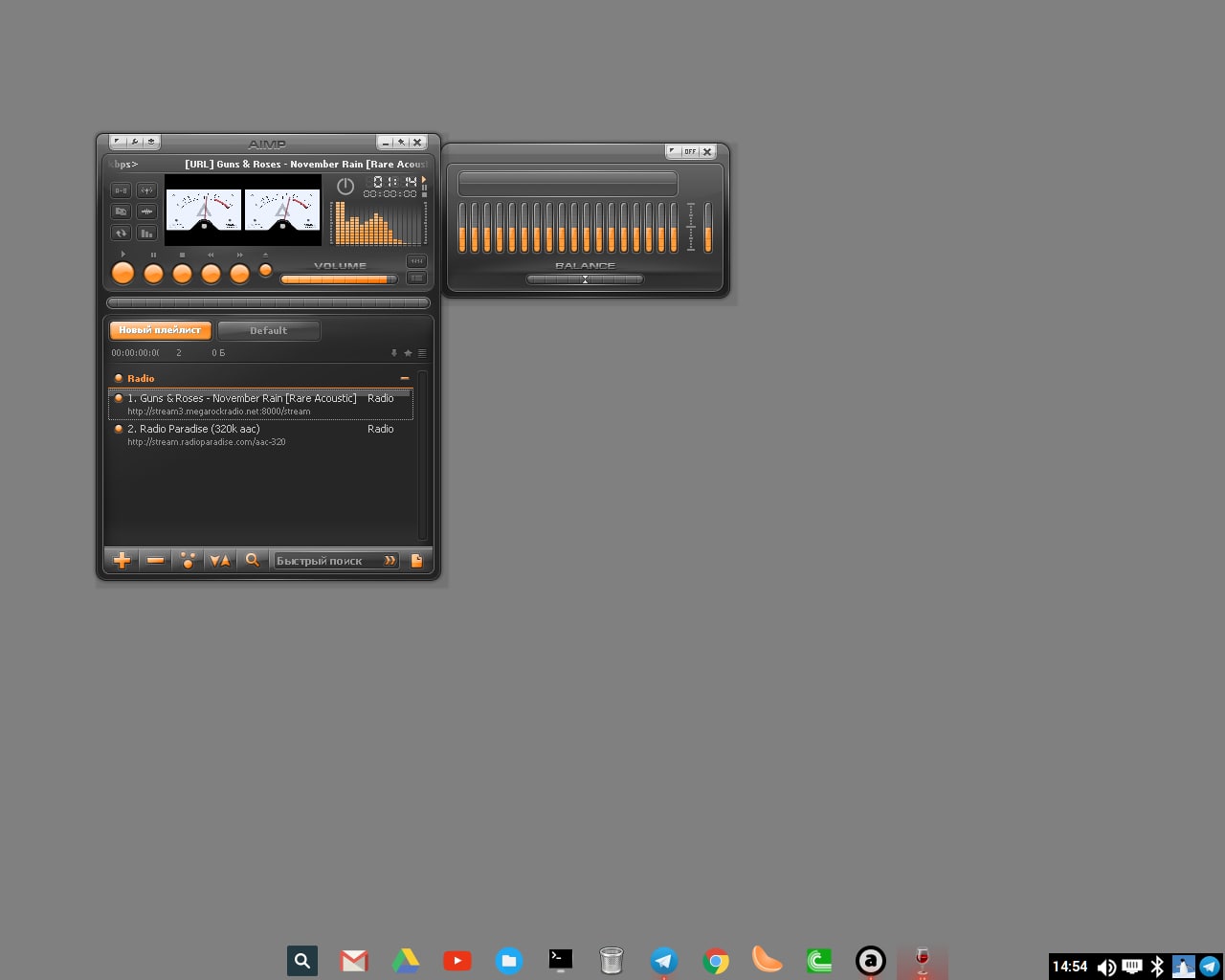The width and height of the screenshot is (1225, 980).
Task: Click the power icon beside the timer
Action: point(345,187)
